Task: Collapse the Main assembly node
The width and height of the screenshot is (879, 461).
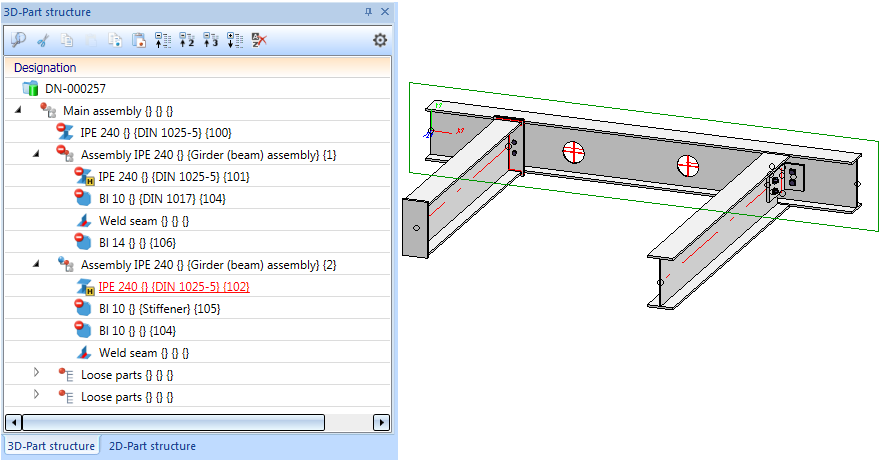Action: coord(19,110)
